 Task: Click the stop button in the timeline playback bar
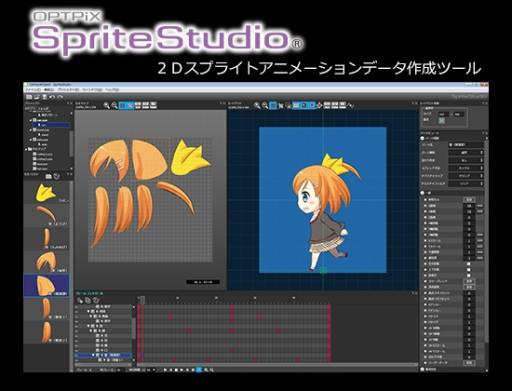point(176,370)
